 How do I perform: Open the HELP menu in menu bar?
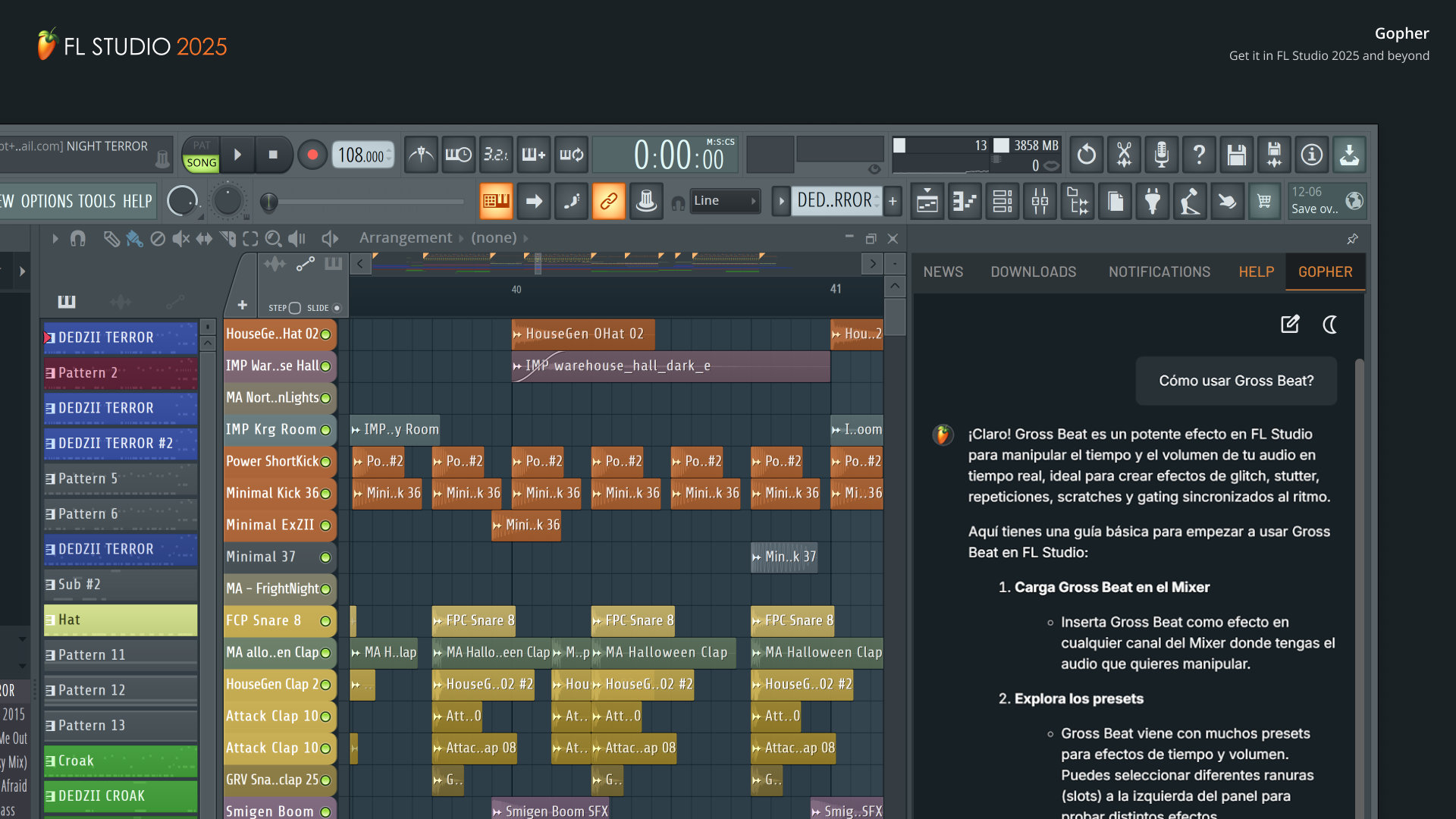tap(137, 202)
